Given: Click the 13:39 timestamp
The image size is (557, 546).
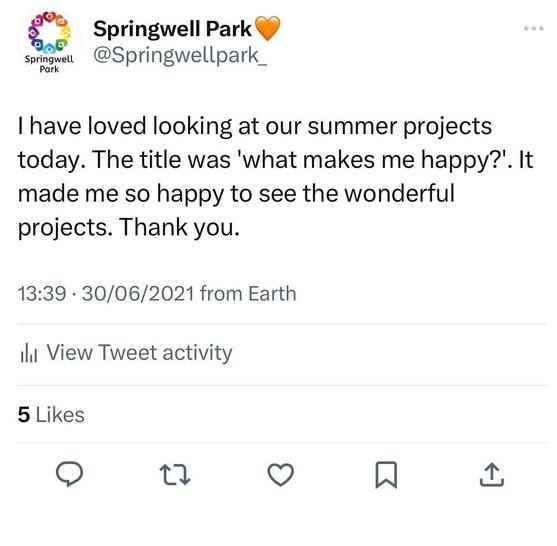Looking at the screenshot, I should coord(42,294).
